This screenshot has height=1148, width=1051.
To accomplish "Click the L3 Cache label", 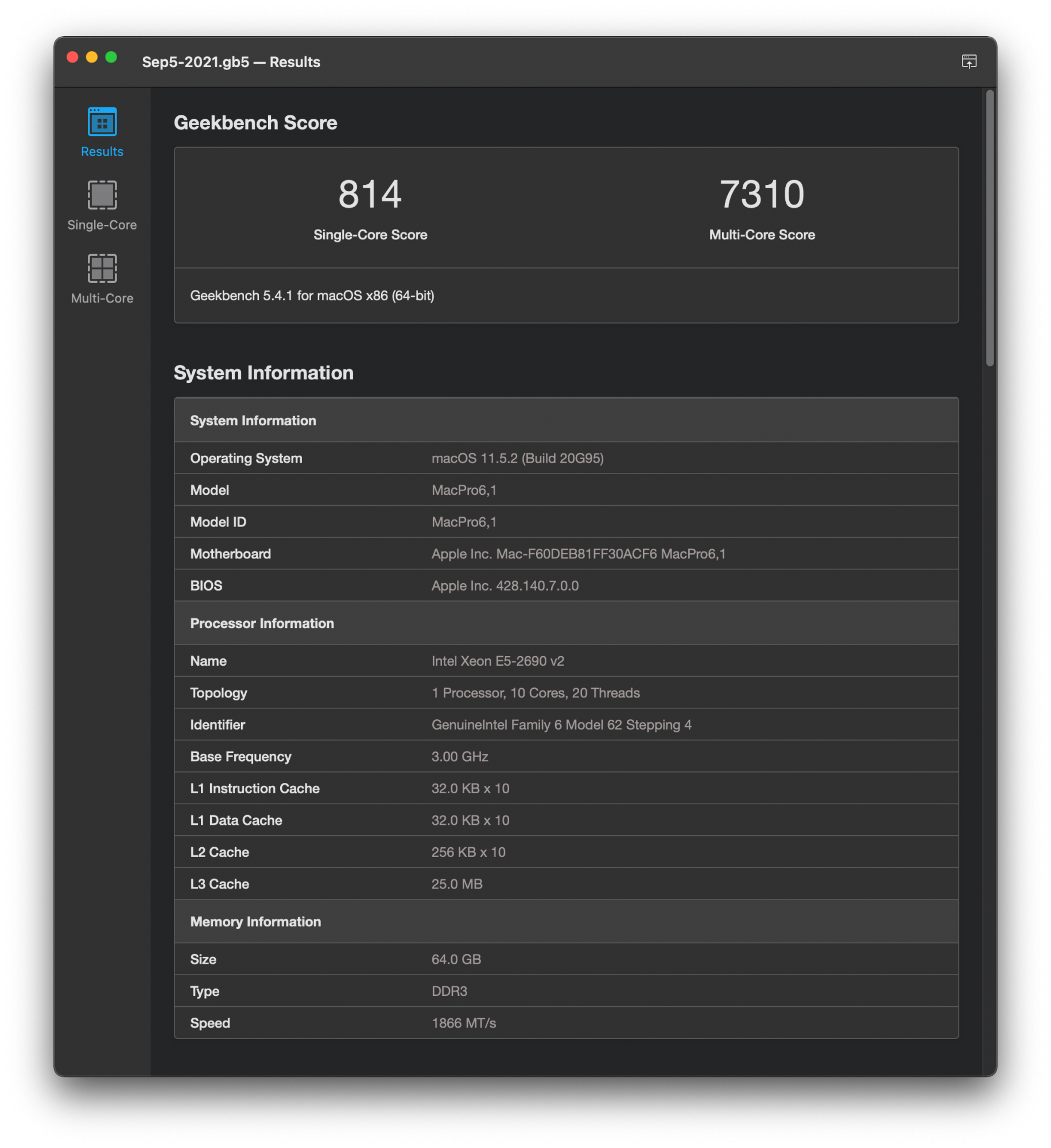I will point(220,885).
